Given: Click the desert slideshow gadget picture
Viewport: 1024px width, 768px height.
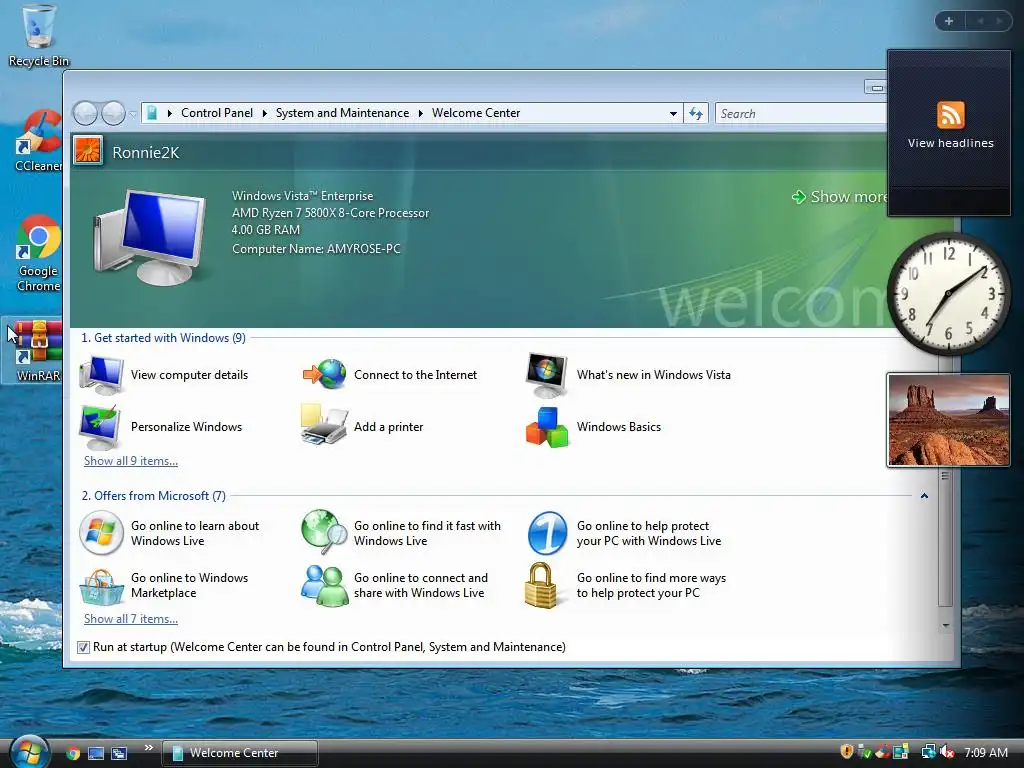Looking at the screenshot, I should click(948, 420).
